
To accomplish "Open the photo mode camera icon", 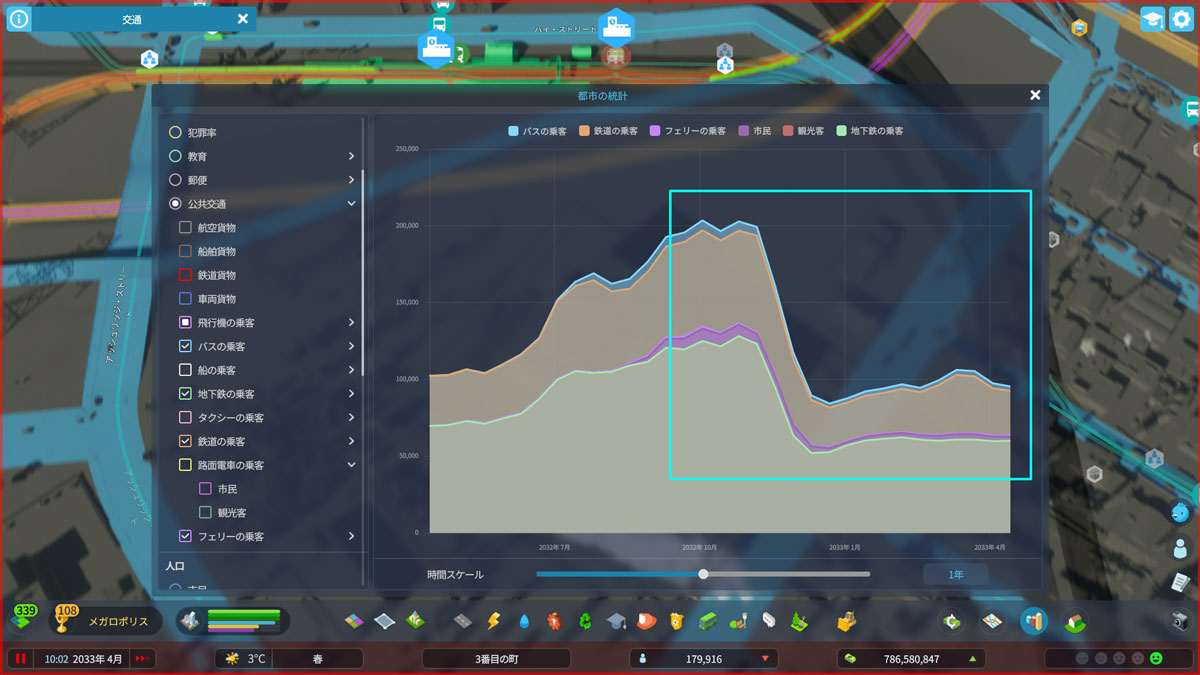I will click(1180, 621).
